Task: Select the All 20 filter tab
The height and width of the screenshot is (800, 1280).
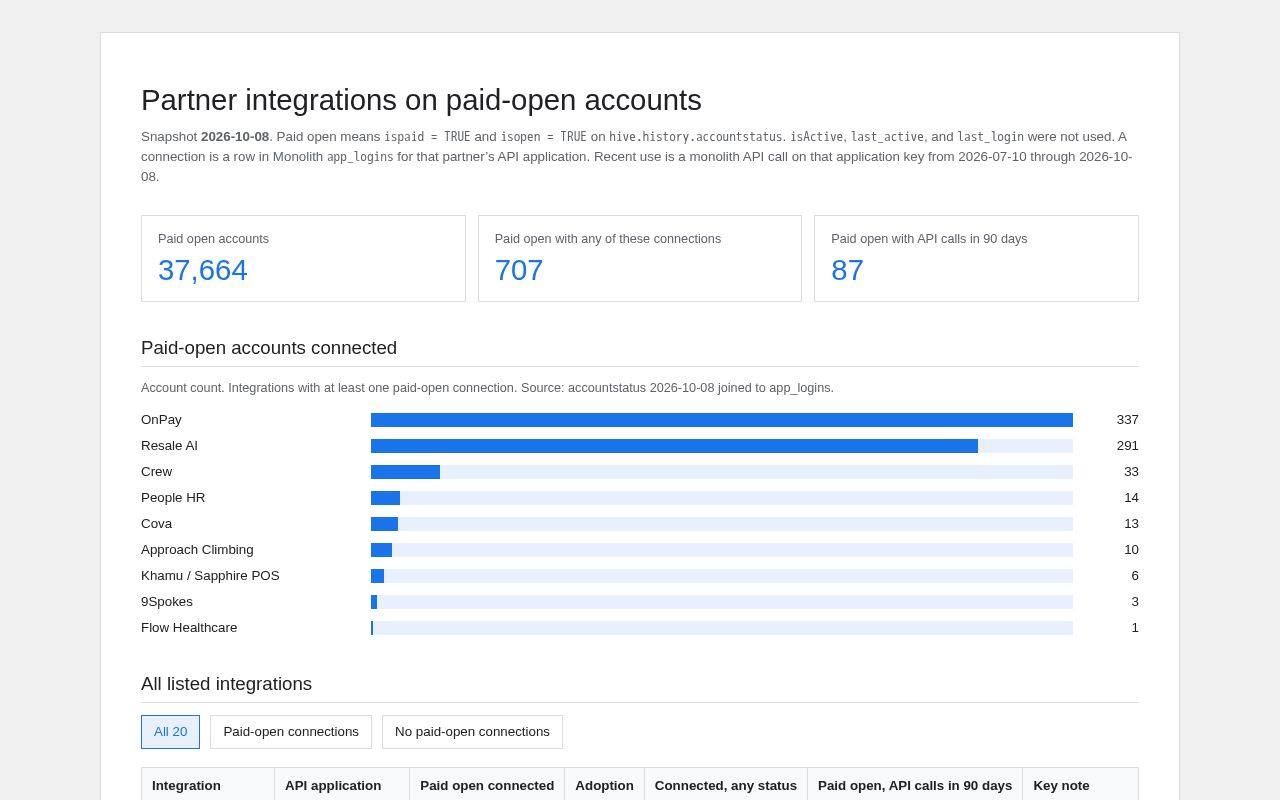Action: click(170, 732)
